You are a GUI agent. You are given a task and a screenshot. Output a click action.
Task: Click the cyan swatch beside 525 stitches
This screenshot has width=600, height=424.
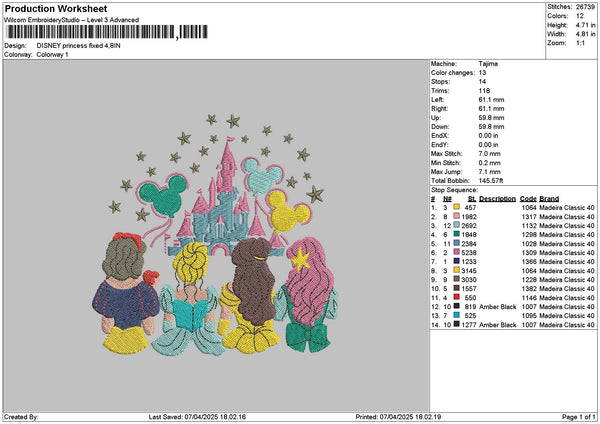coord(457,315)
